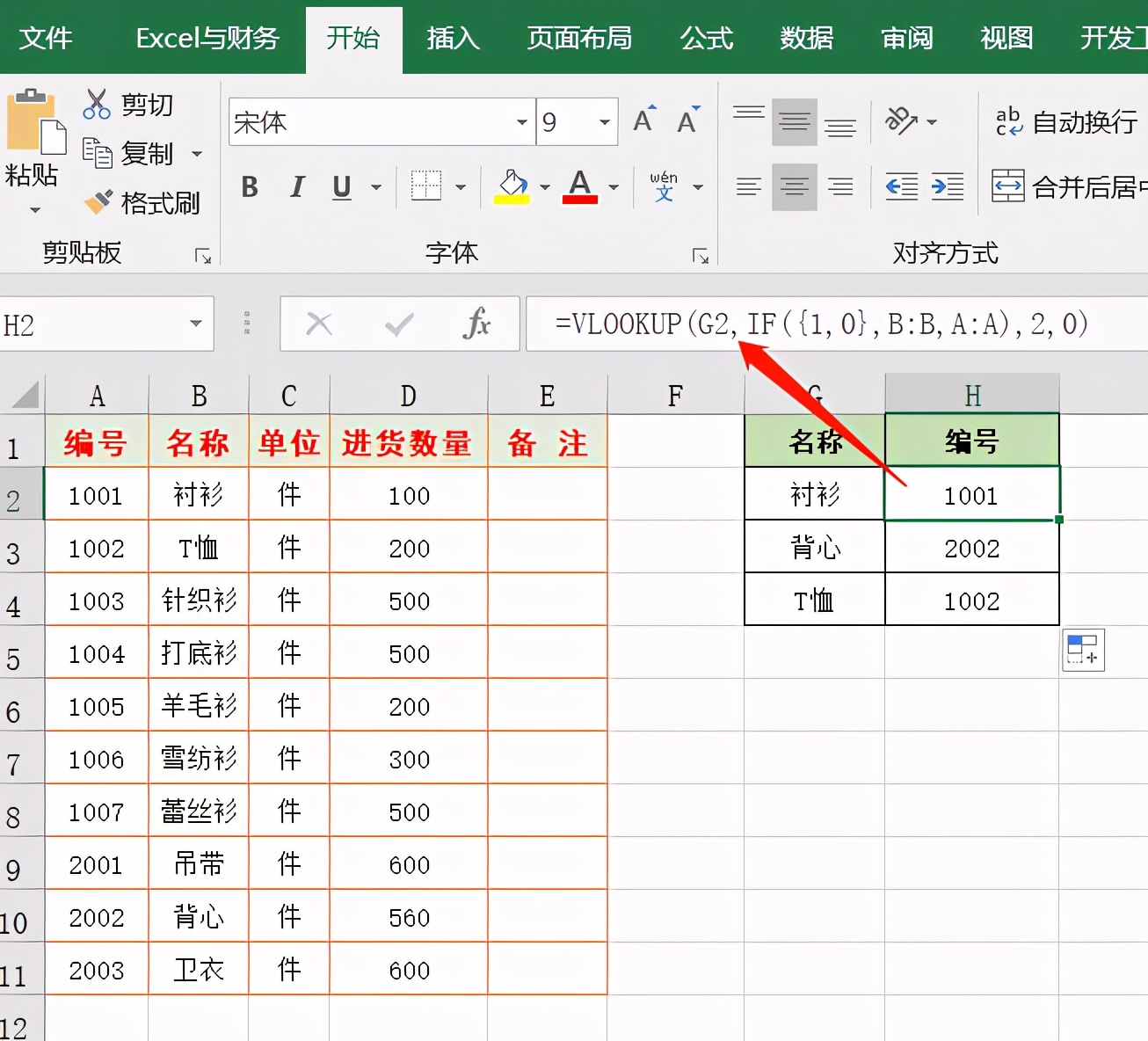The height and width of the screenshot is (1041, 1148).
Task: Select cell A8 with 1007
Action: click(97, 812)
